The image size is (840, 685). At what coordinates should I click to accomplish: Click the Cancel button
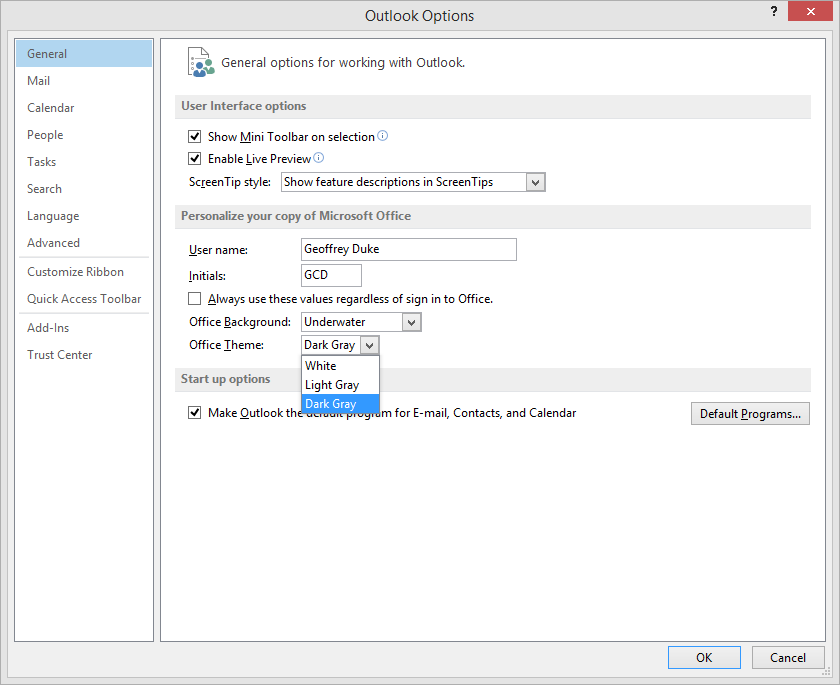pos(788,658)
